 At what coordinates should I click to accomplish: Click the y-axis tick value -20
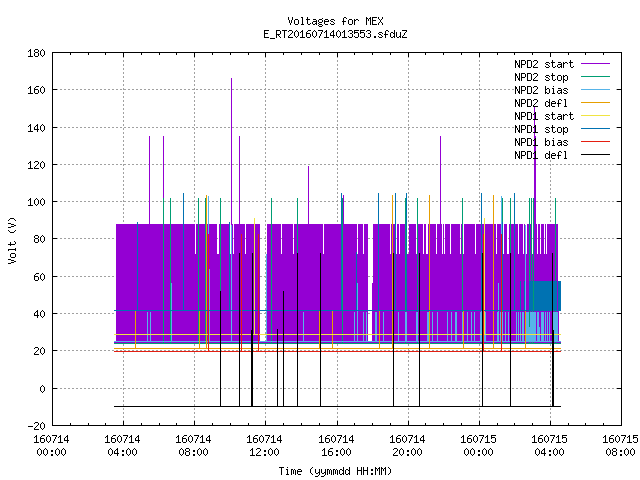click(36, 426)
